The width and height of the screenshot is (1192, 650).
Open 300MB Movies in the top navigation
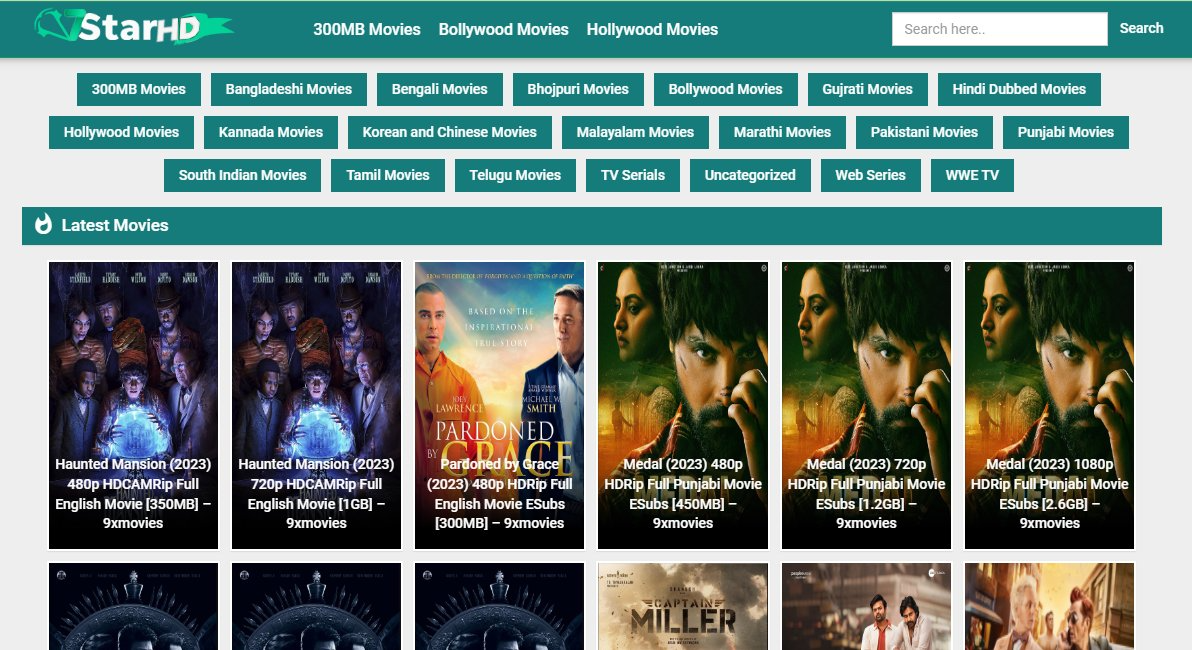point(366,29)
